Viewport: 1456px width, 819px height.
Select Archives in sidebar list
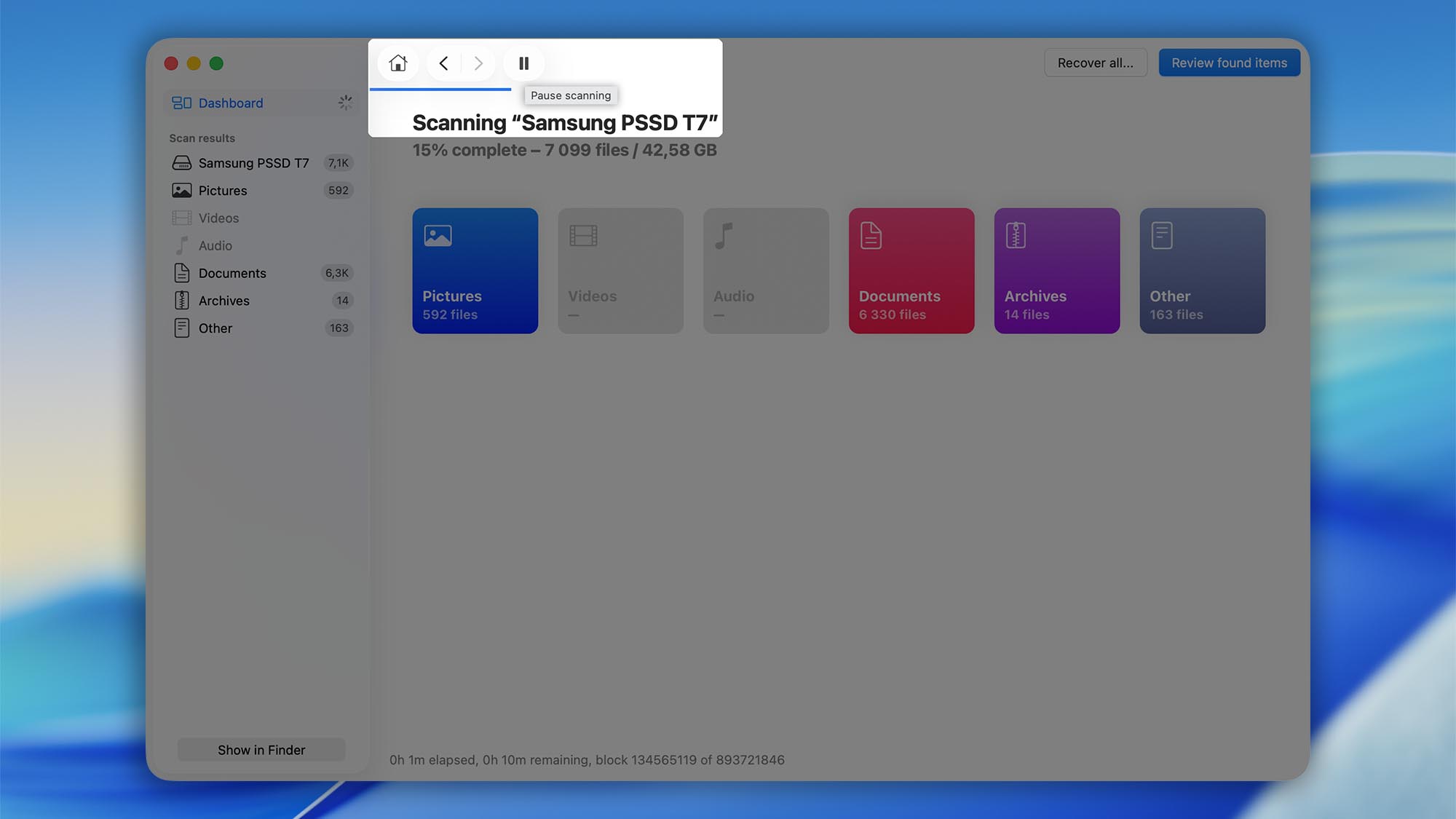click(223, 301)
